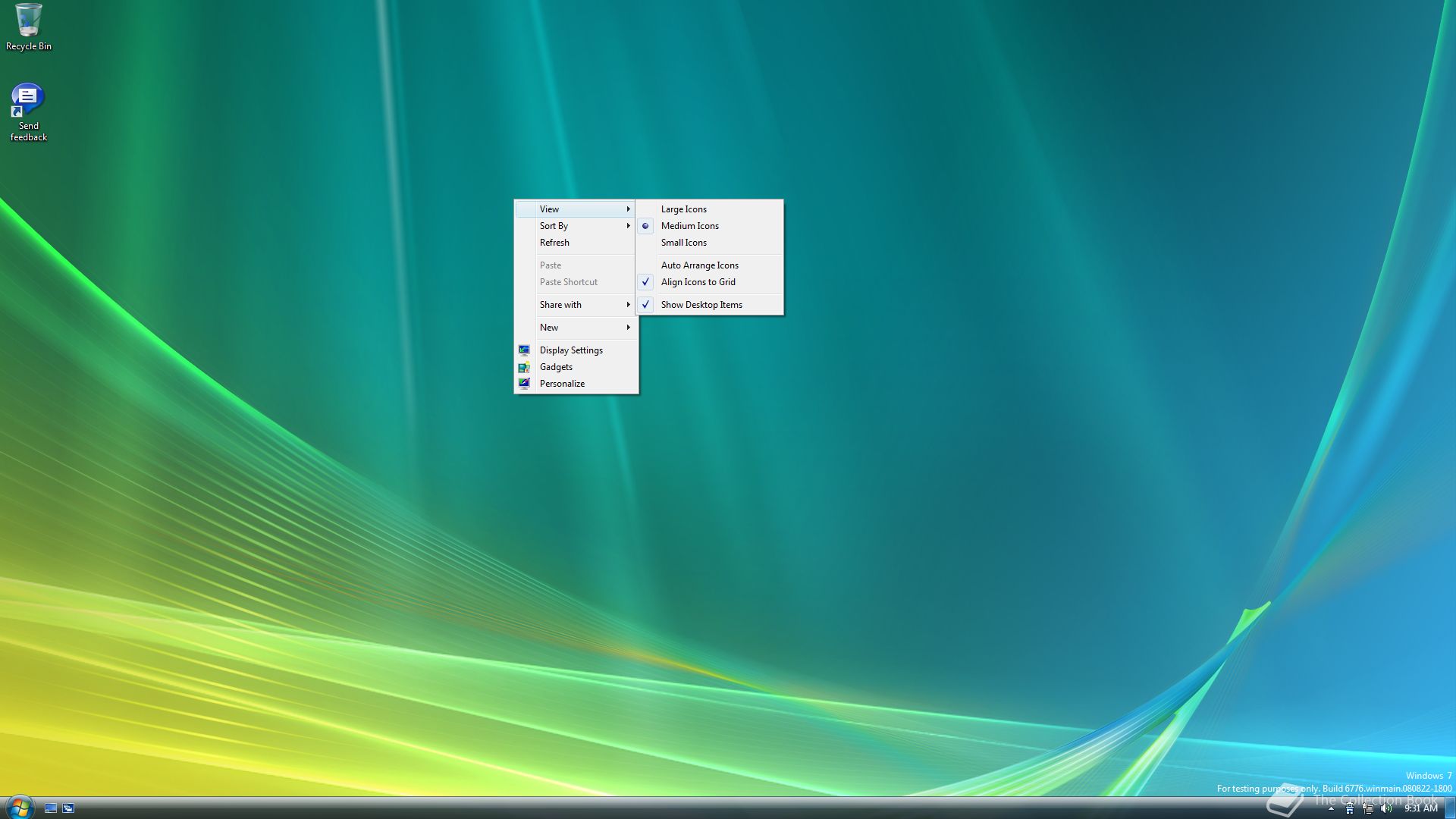The image size is (1456, 819).
Task: Open Display Settings from context menu
Action: 576,350
